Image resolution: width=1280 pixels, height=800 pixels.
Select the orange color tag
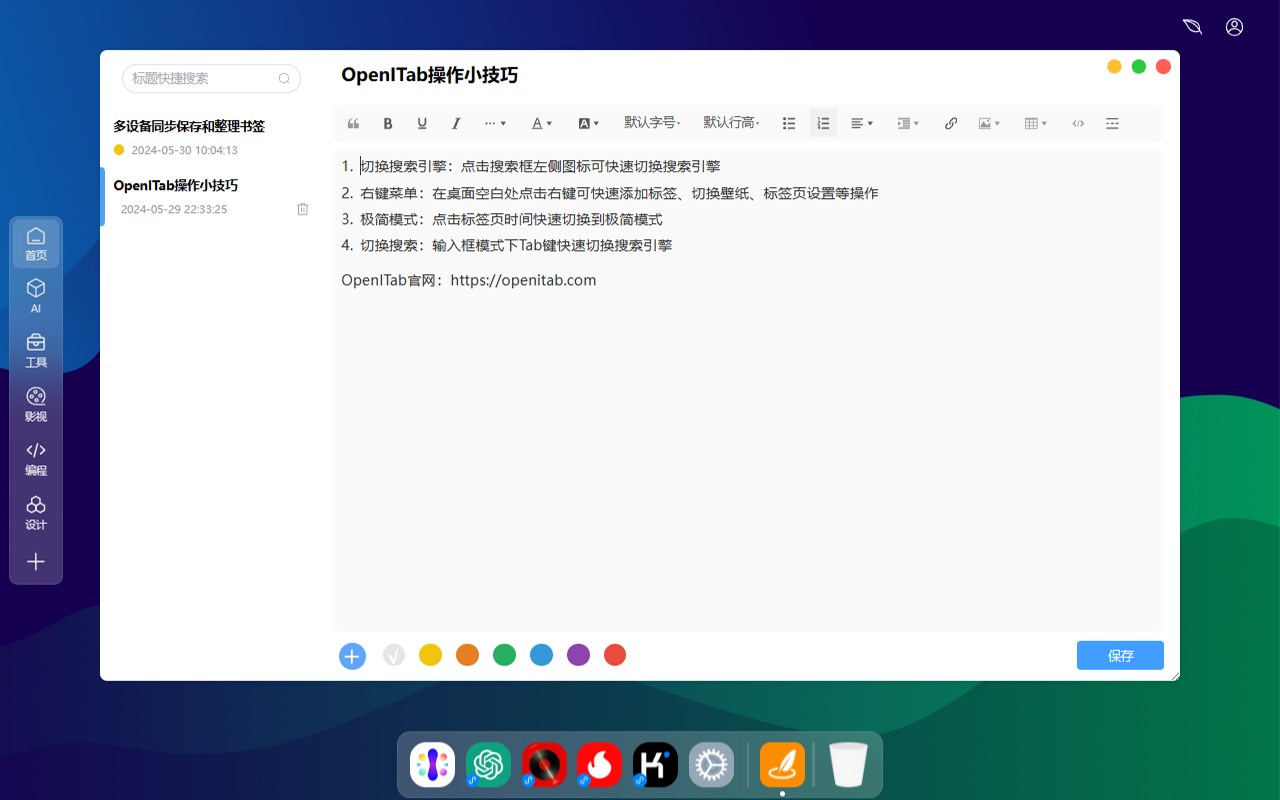[x=467, y=655]
